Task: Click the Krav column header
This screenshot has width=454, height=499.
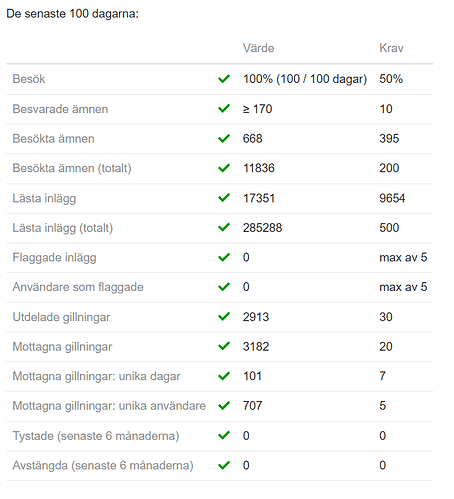Action: click(391, 48)
